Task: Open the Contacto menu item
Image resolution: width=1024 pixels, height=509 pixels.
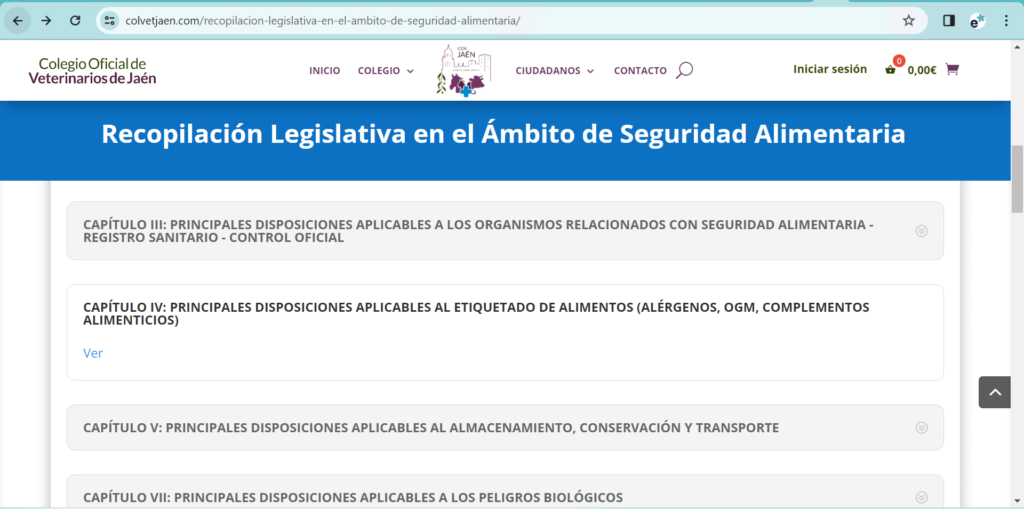Action: click(x=640, y=71)
